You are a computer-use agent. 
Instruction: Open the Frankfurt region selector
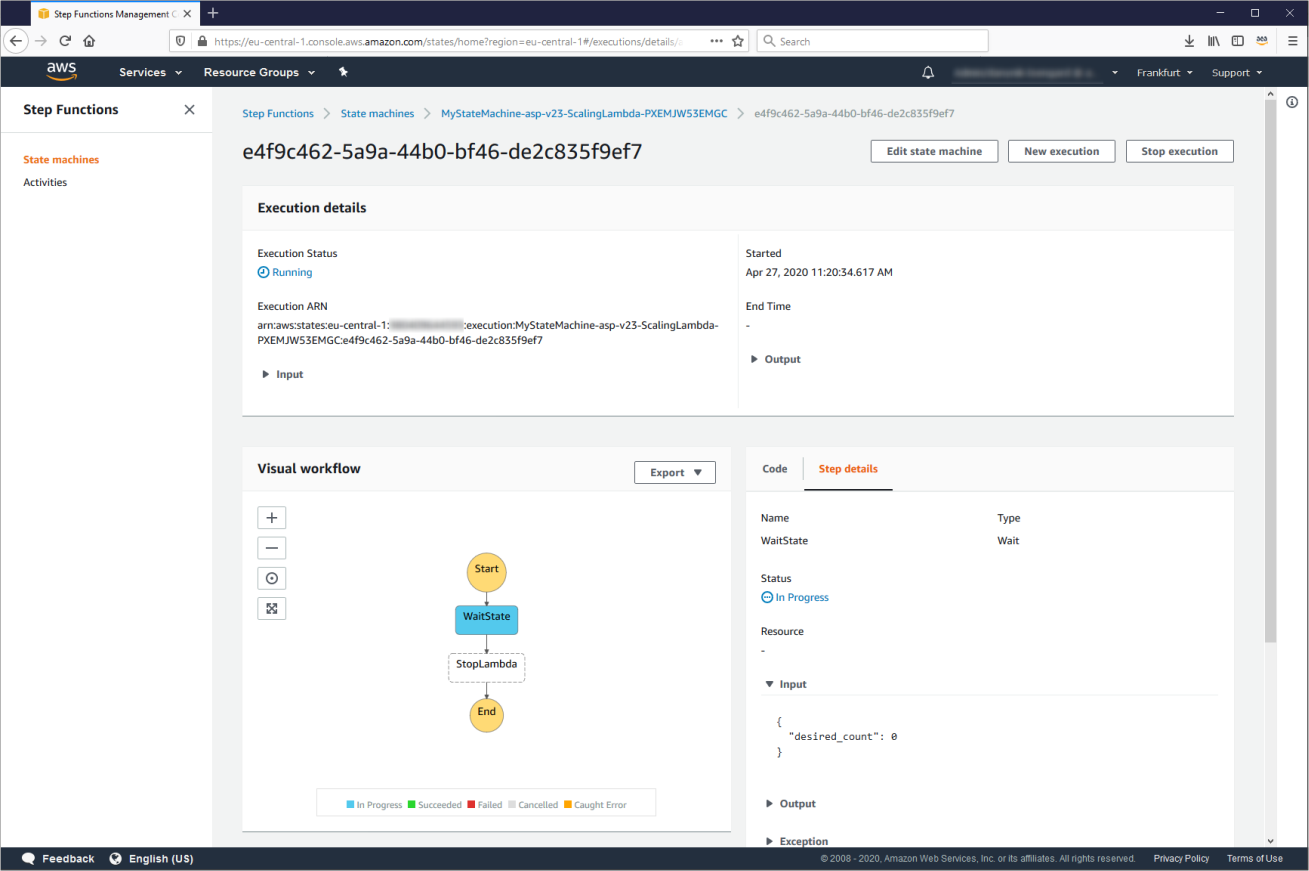coord(1165,73)
